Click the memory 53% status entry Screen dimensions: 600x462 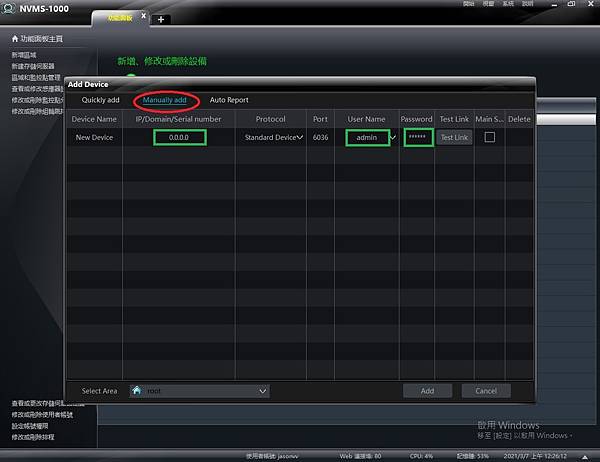pyautogui.click(x=473, y=456)
